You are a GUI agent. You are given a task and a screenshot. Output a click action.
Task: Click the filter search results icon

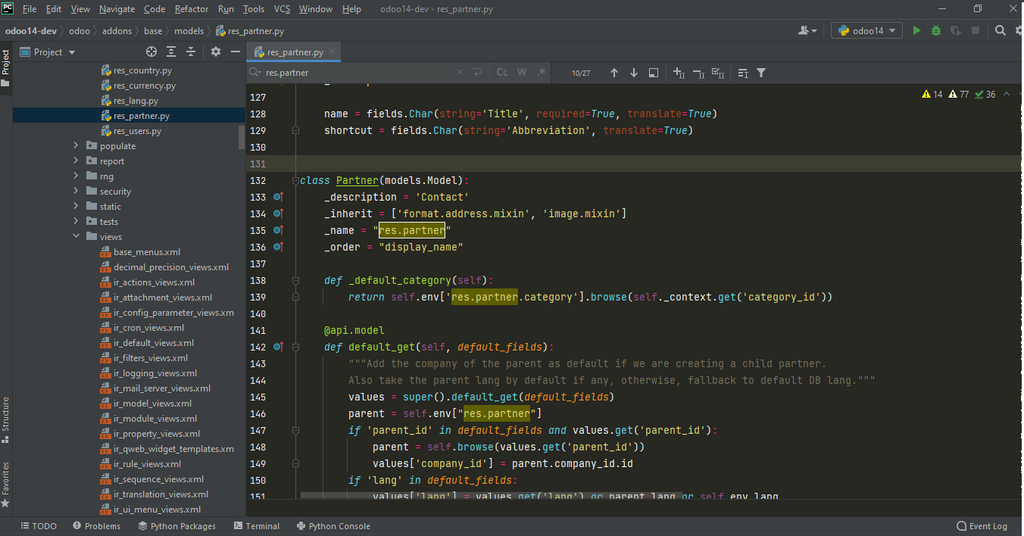click(761, 73)
